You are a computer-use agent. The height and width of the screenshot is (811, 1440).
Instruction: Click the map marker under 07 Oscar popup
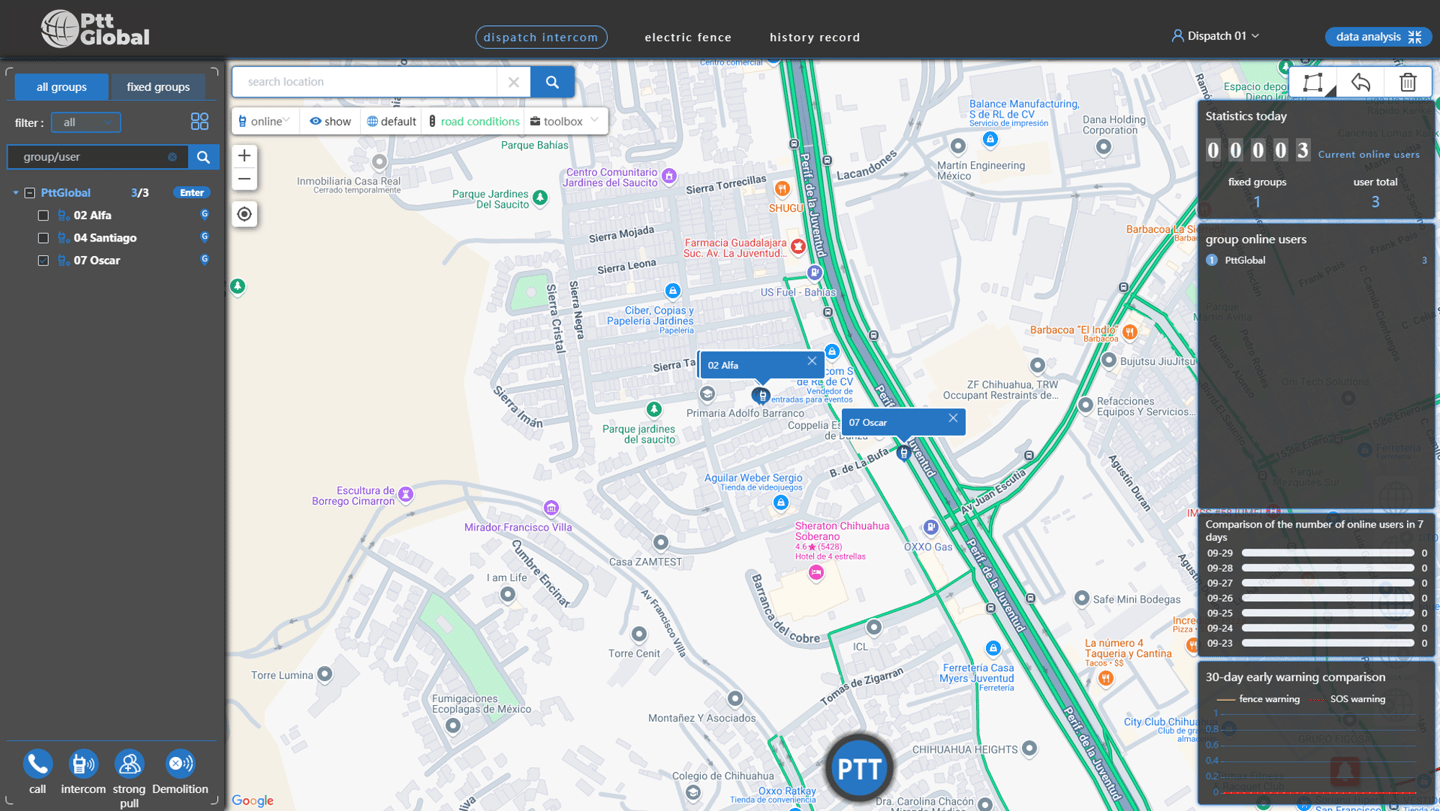[903, 453]
